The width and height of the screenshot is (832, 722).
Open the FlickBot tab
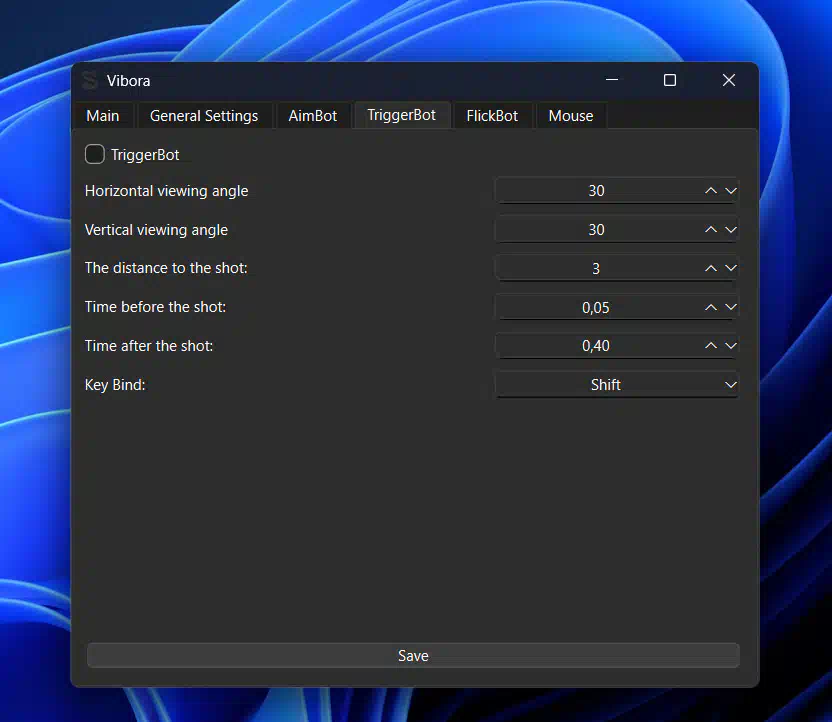tap(492, 115)
